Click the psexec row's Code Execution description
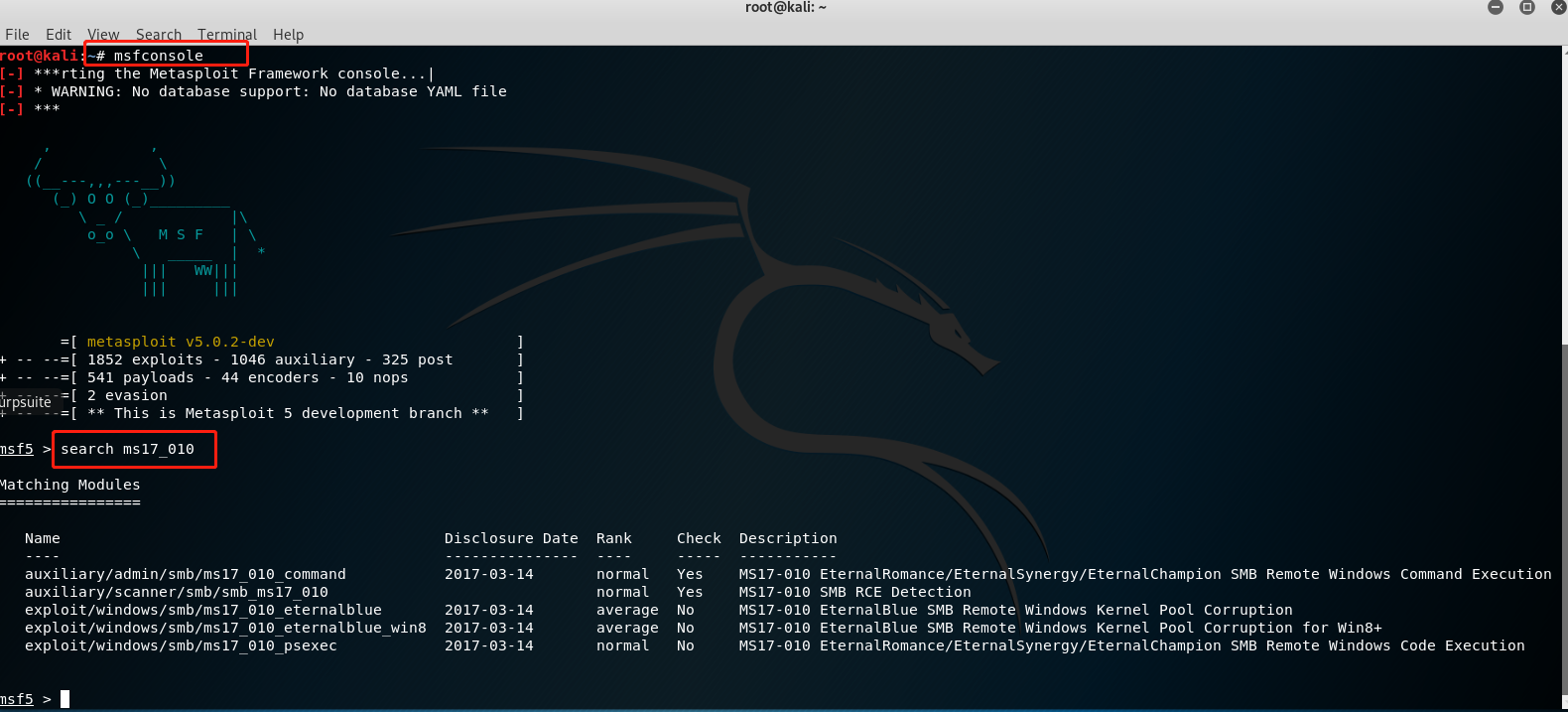This screenshot has width=1568, height=712. coord(1132,645)
